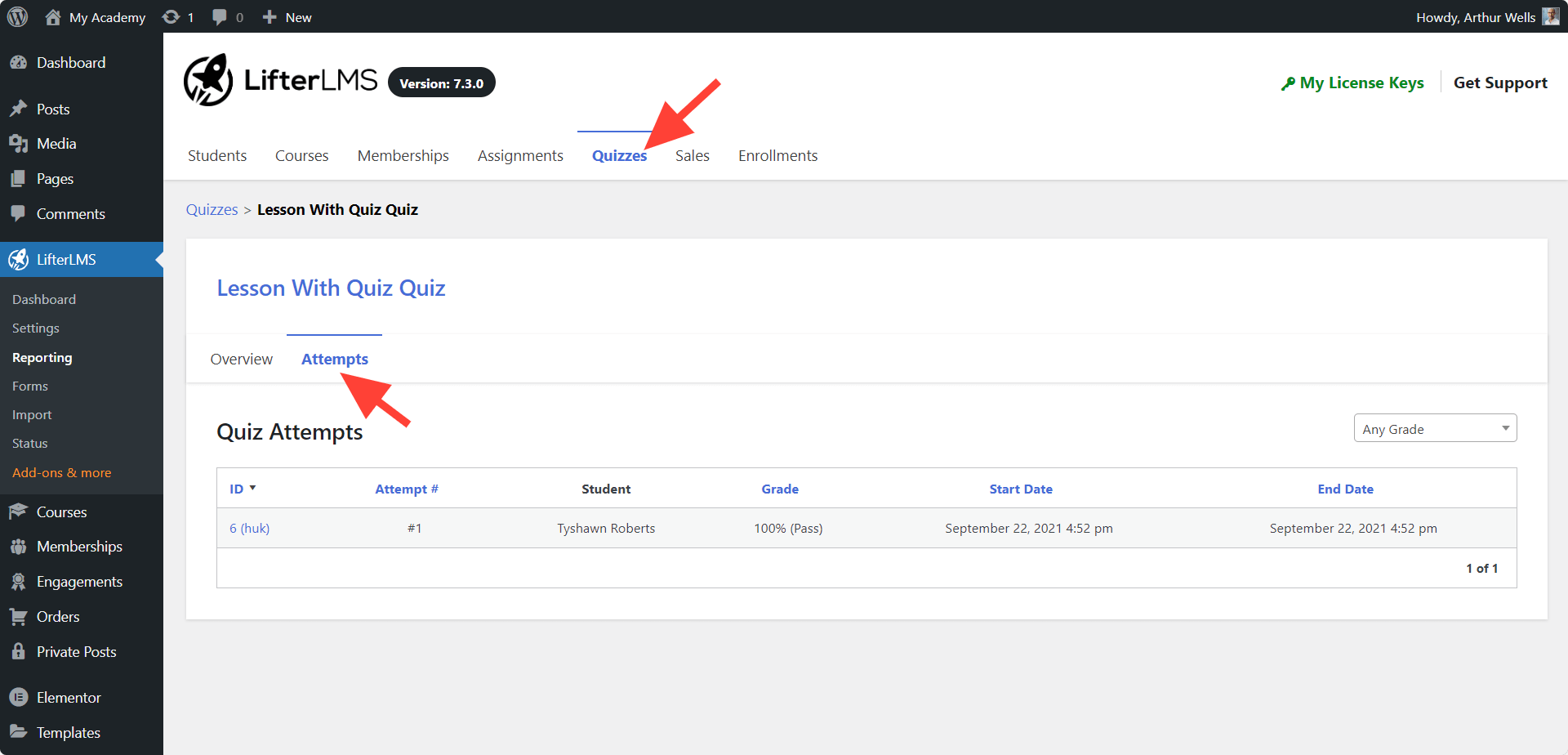This screenshot has width=1568, height=755.
Task: Click the My Academy home icon
Action: pos(53,16)
